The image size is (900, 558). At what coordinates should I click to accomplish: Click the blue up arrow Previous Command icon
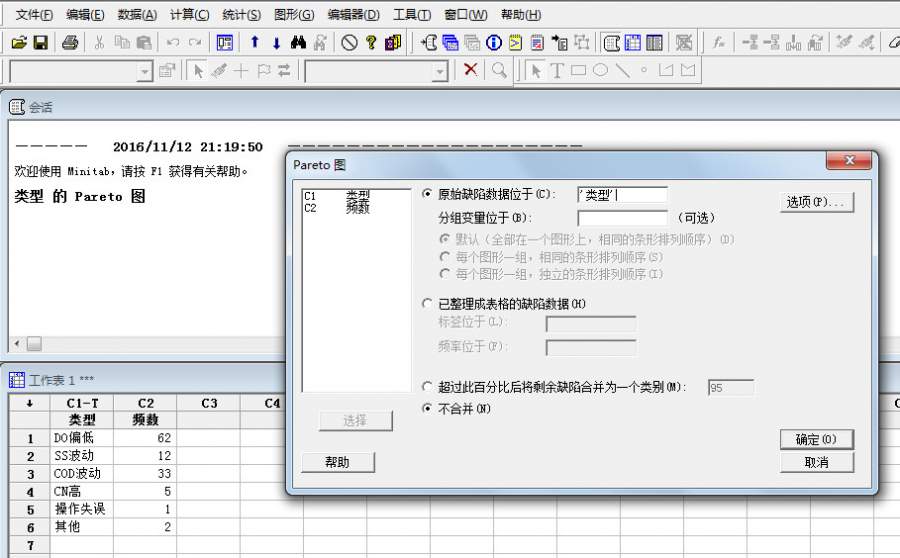(x=255, y=42)
